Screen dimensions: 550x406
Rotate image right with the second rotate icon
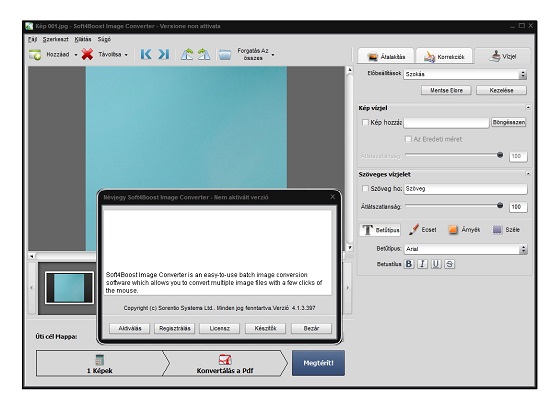(x=204, y=54)
